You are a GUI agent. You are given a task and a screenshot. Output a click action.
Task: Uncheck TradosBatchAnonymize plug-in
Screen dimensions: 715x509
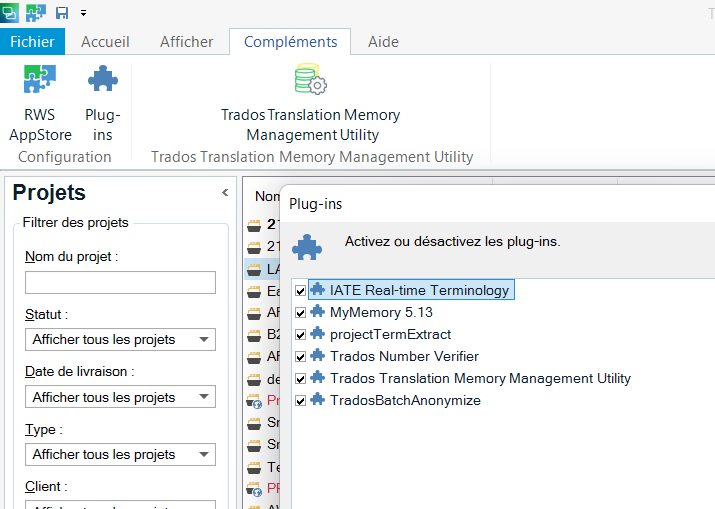click(300, 400)
